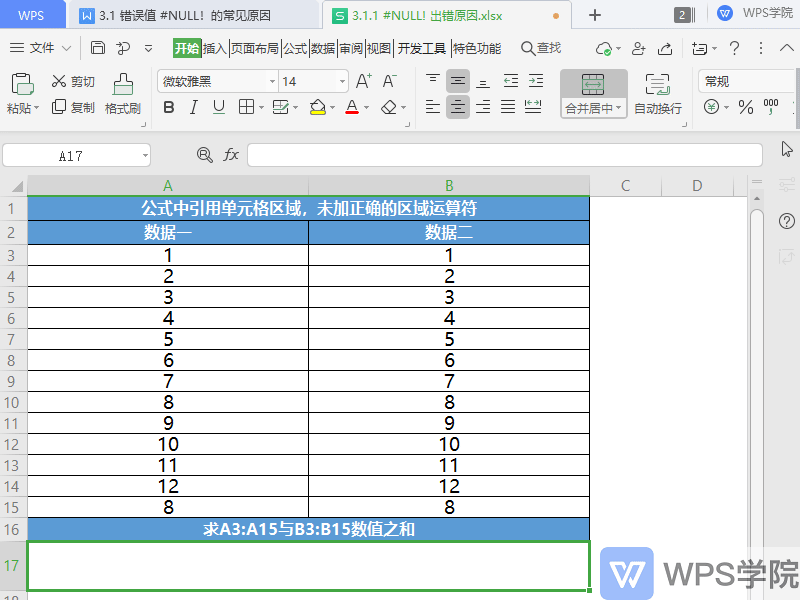
Task: Toggle horizontal center alignment
Action: [x=458, y=107]
